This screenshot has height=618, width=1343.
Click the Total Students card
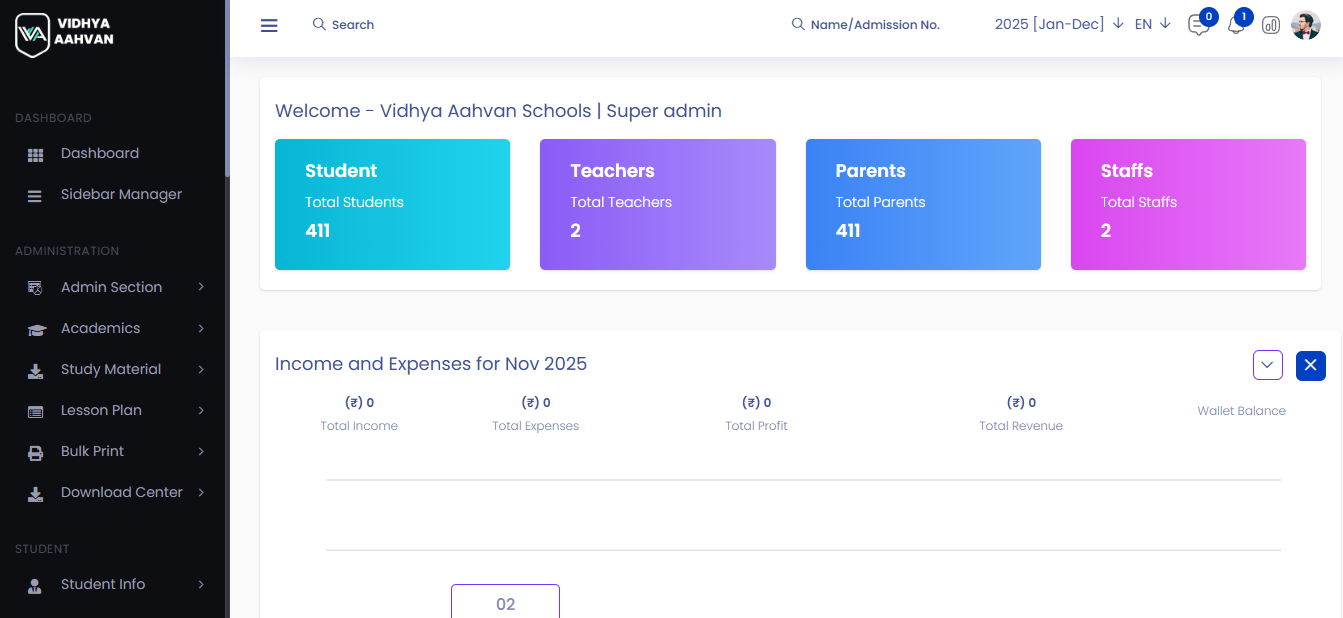click(392, 204)
